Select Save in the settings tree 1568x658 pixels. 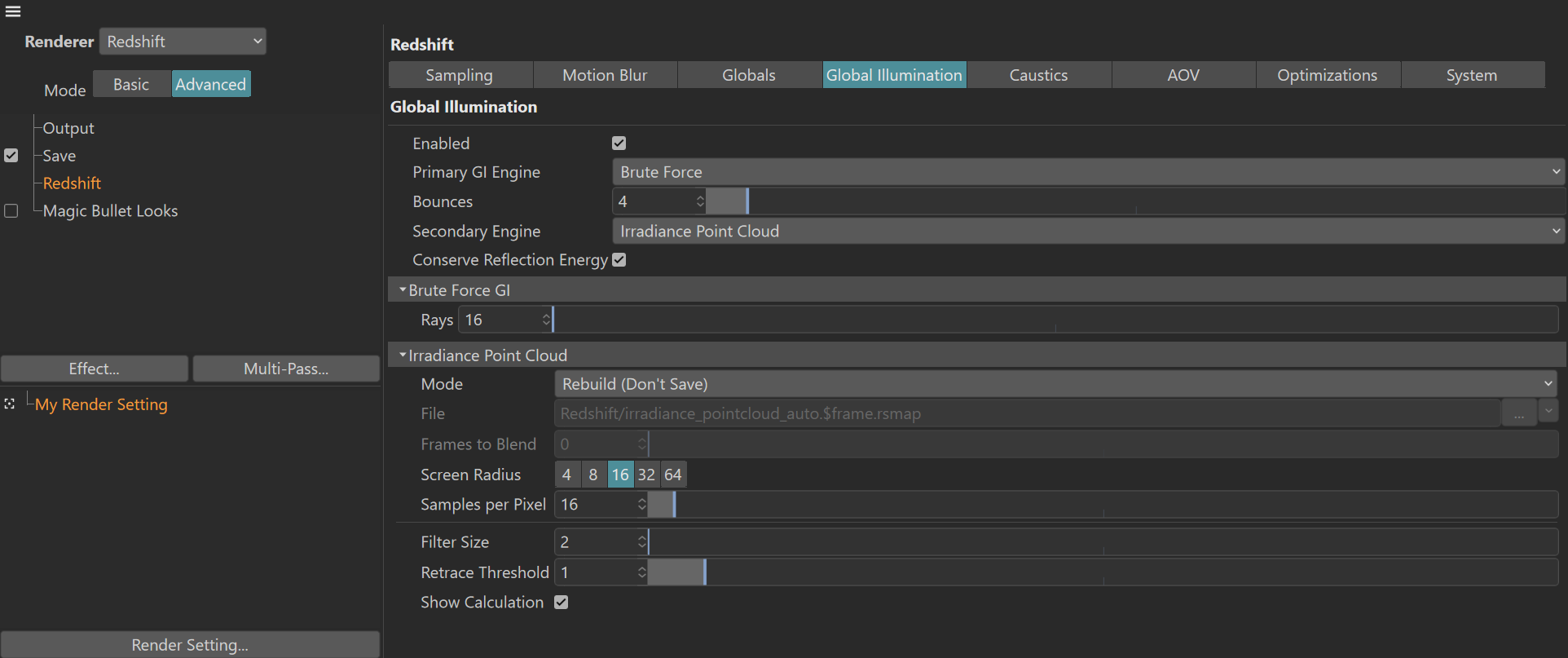pos(59,156)
